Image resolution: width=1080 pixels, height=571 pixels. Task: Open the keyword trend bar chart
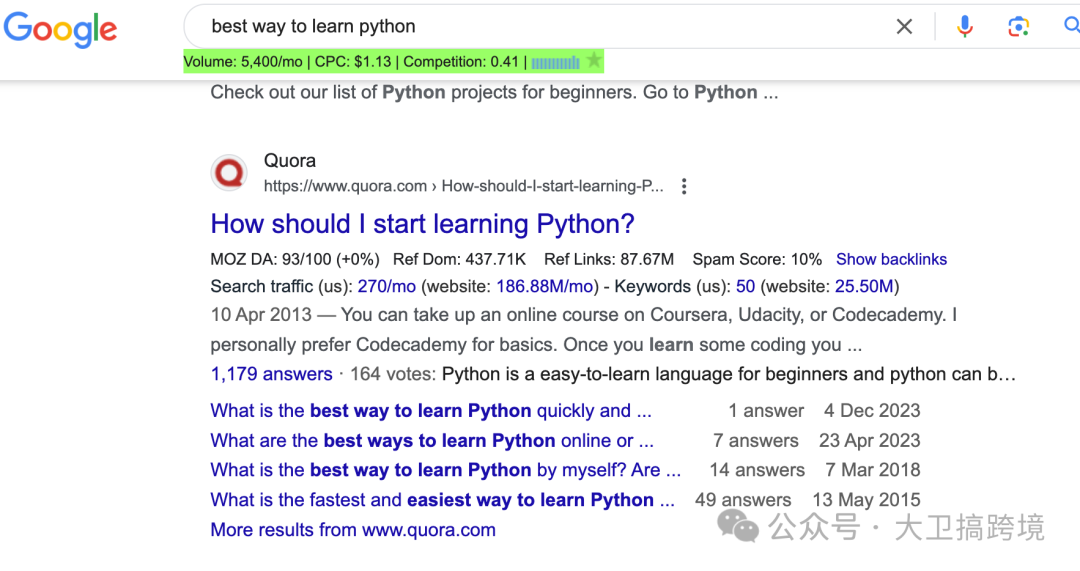pyautogui.click(x=555, y=63)
